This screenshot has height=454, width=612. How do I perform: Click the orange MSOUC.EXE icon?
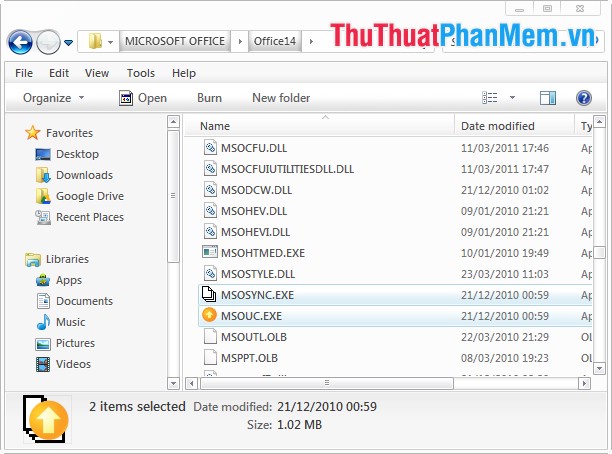210,315
